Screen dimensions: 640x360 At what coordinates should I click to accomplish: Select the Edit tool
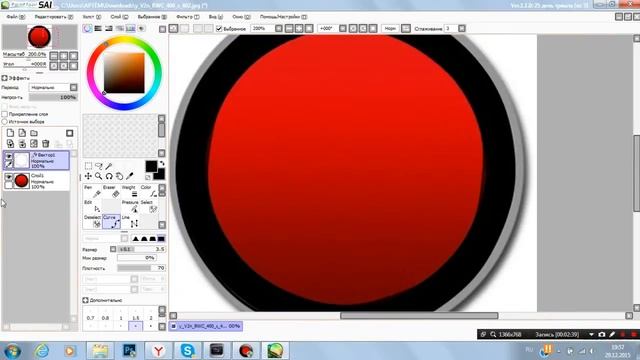tap(93, 206)
